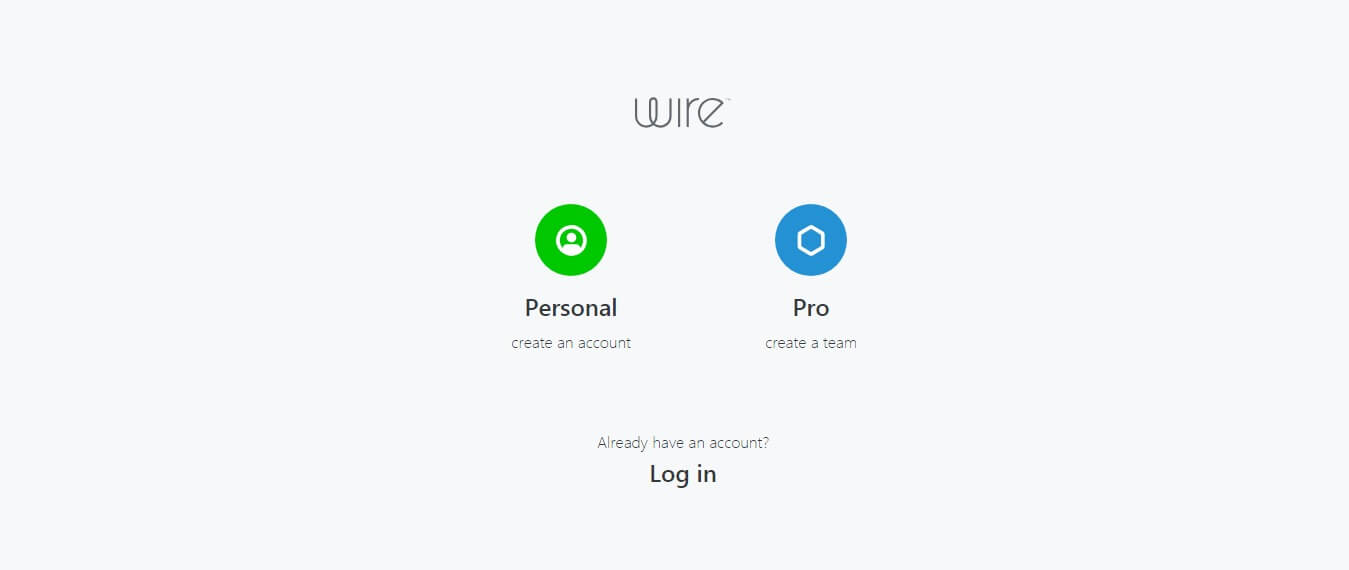Click the word 'team' under Pro

pos(840,343)
